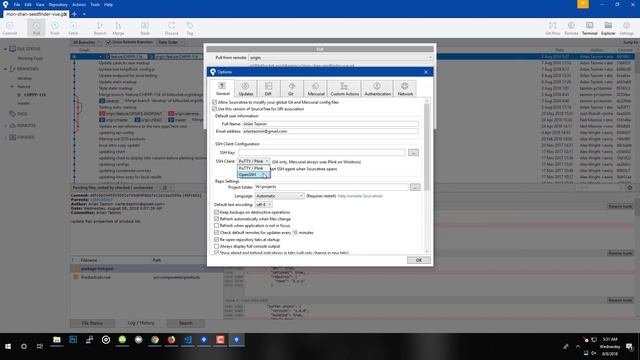Open the Git tab in Options
This screenshot has width=640, height=360.
tap(291, 89)
